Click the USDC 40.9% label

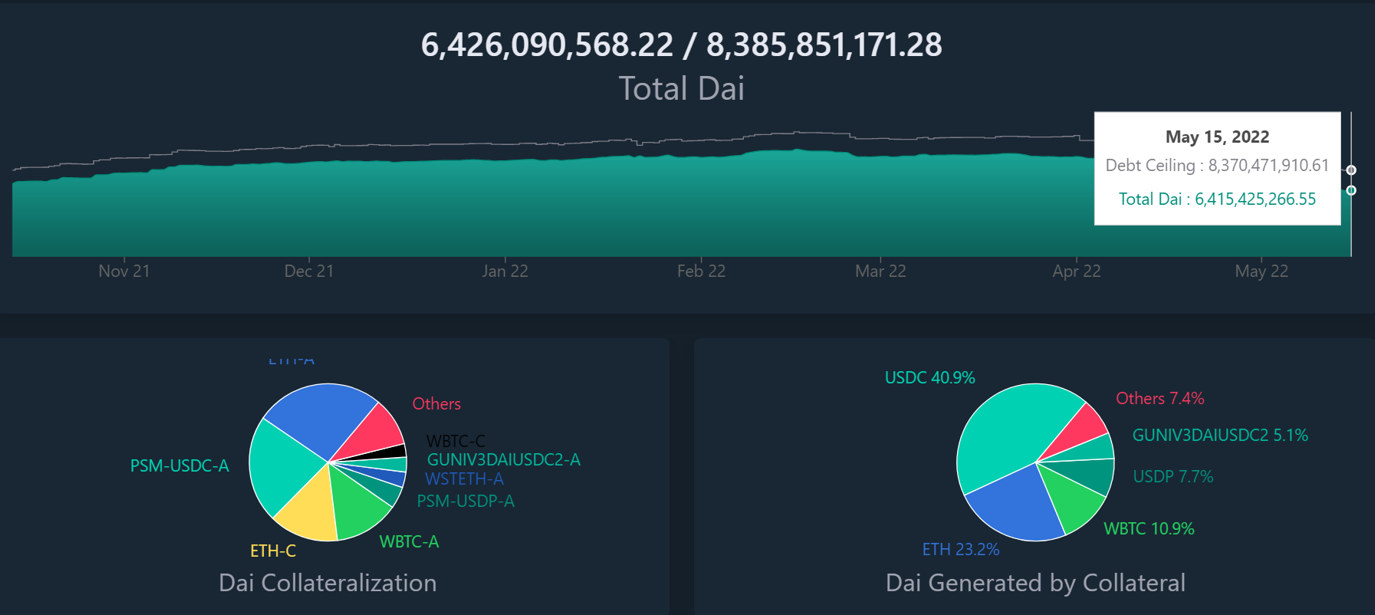(x=930, y=378)
